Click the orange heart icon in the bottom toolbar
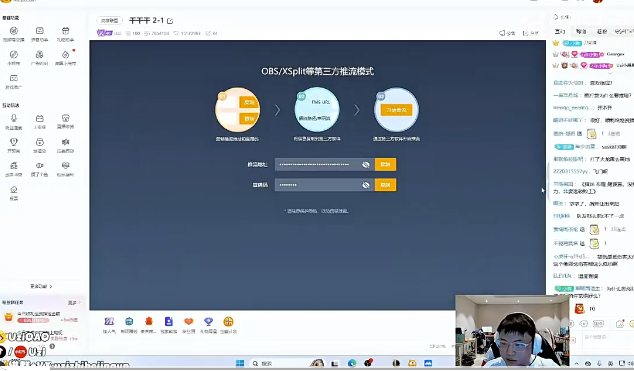 (x=188, y=321)
